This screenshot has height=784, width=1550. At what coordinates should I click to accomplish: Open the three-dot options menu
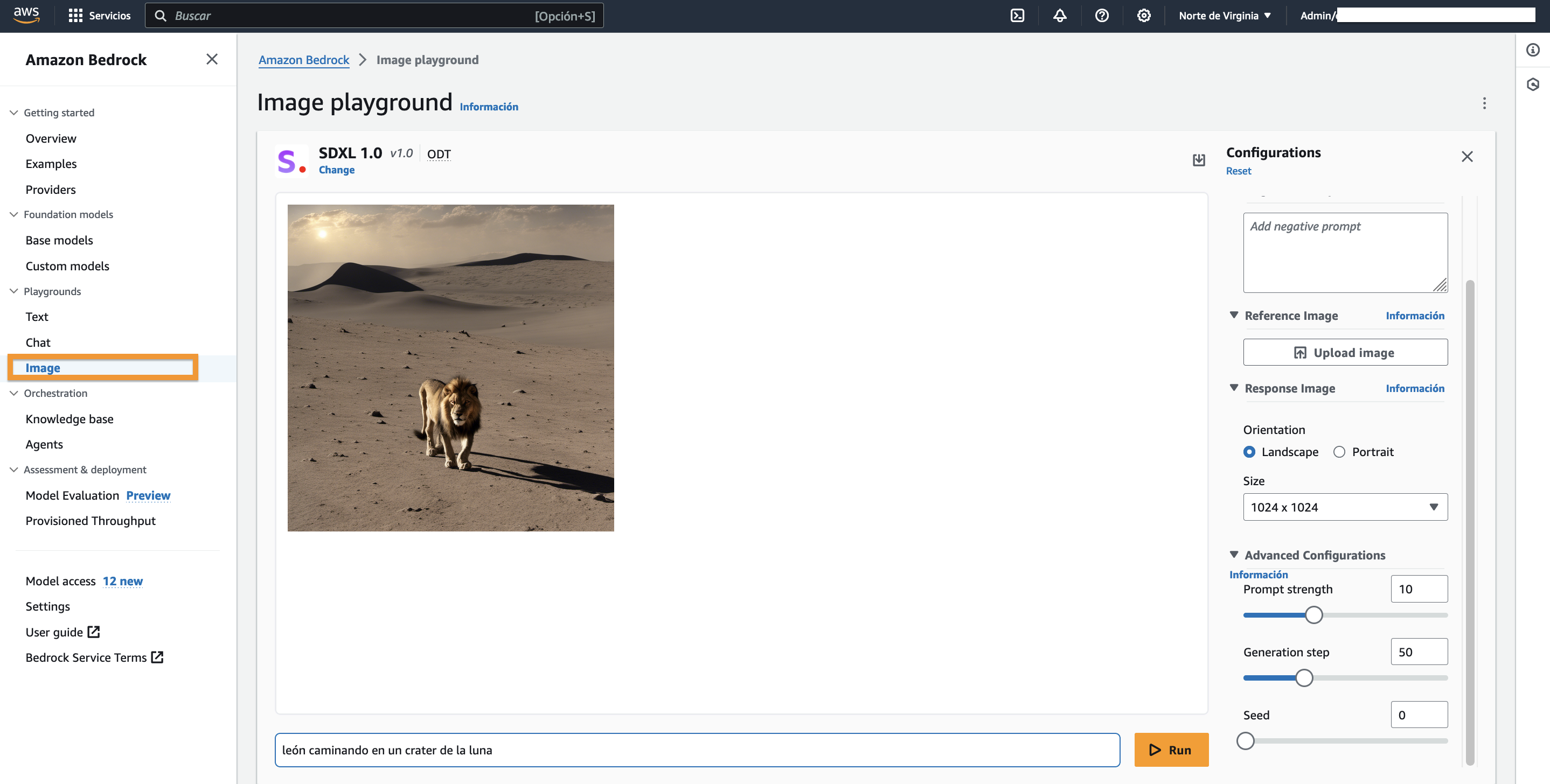1484,103
